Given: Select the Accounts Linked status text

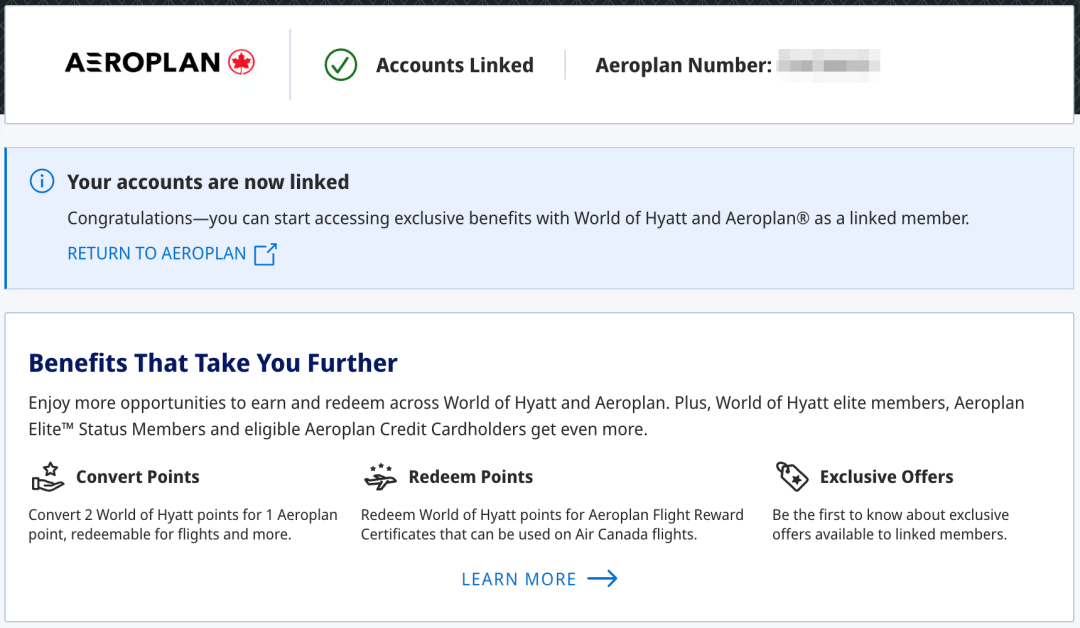Looking at the screenshot, I should (455, 65).
